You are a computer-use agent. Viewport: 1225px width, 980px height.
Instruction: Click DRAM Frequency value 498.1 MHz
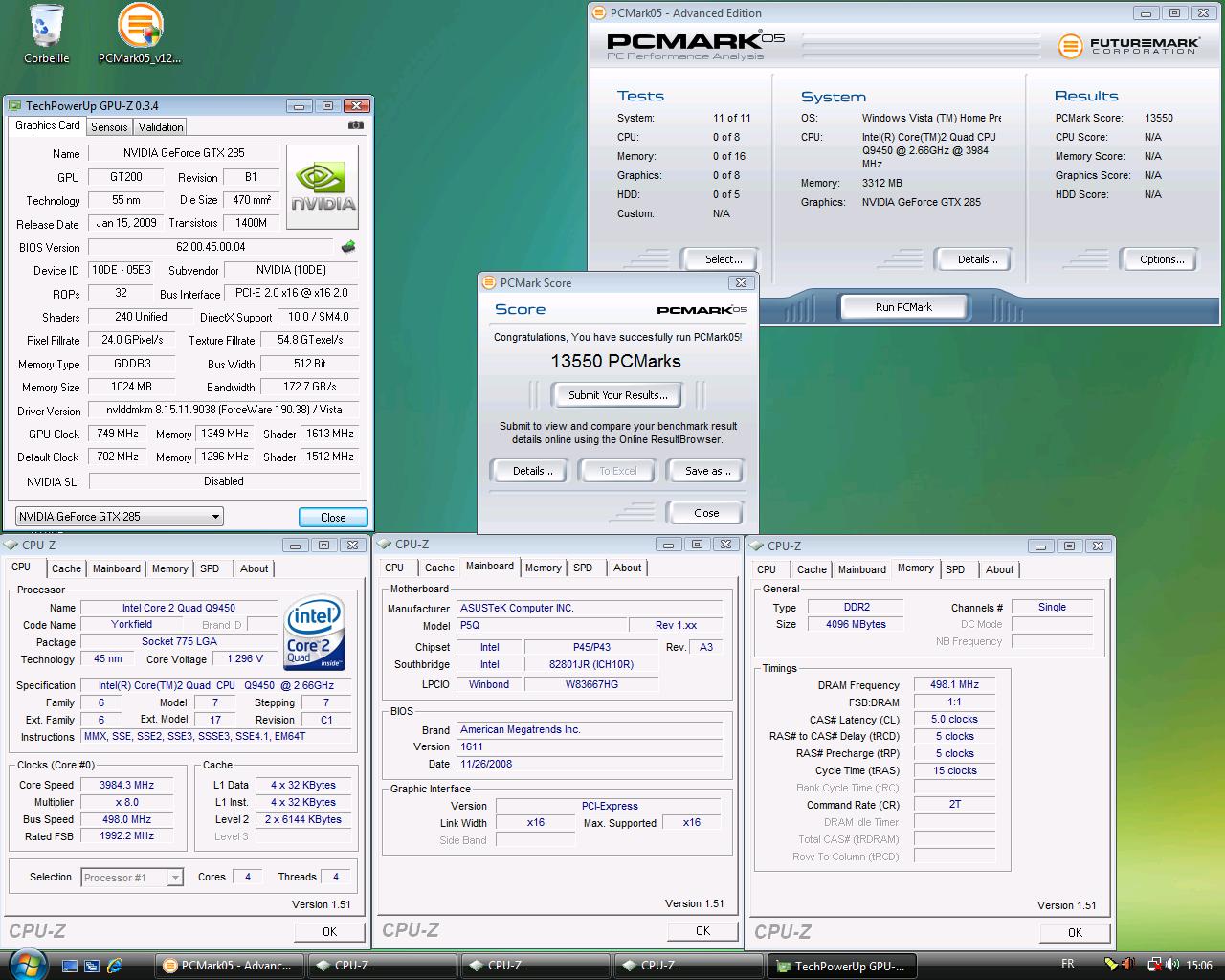pos(955,685)
